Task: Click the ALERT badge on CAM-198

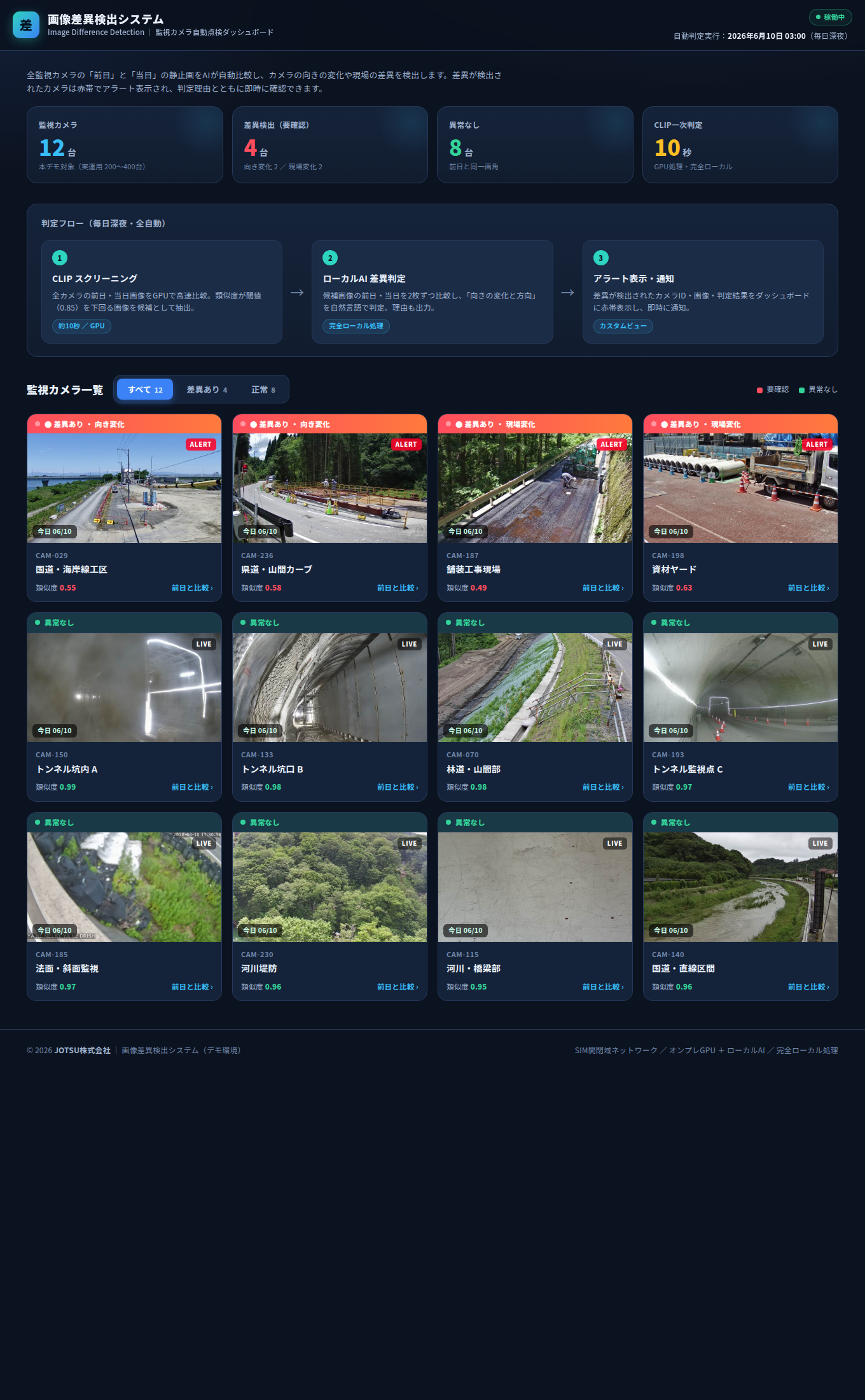Action: pos(817,444)
